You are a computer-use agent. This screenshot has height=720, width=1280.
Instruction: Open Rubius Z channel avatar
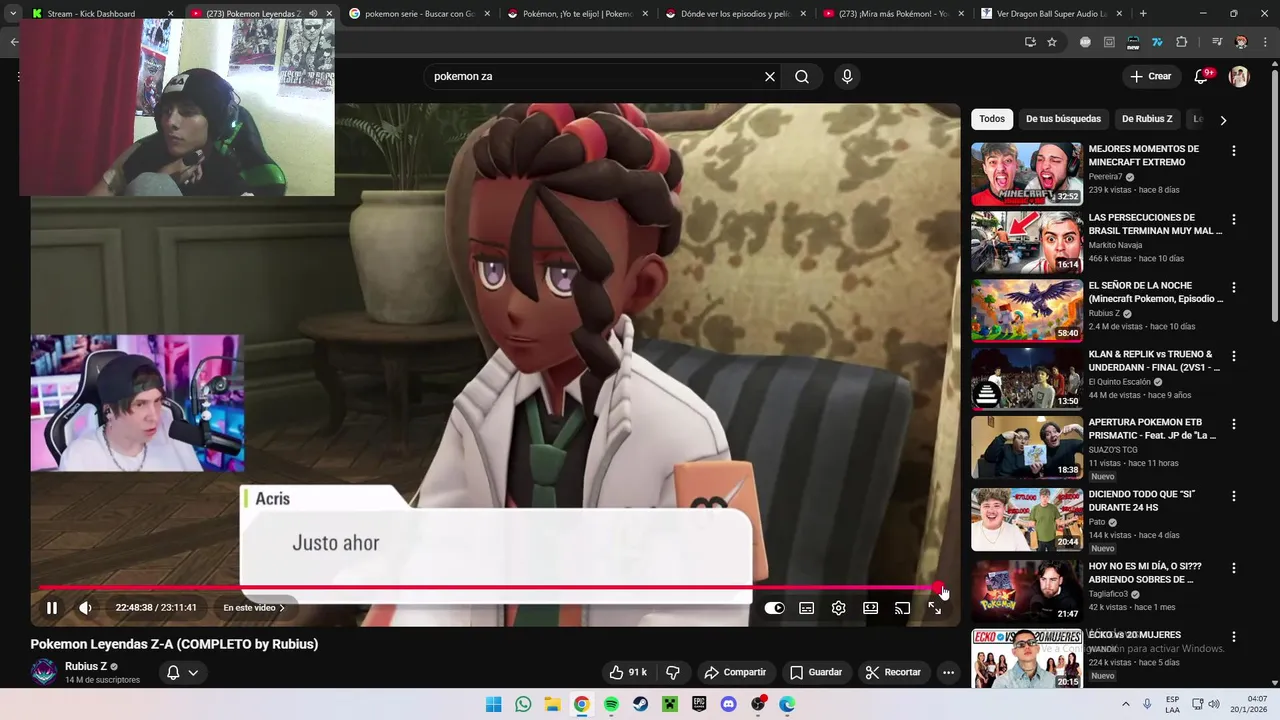click(44, 672)
